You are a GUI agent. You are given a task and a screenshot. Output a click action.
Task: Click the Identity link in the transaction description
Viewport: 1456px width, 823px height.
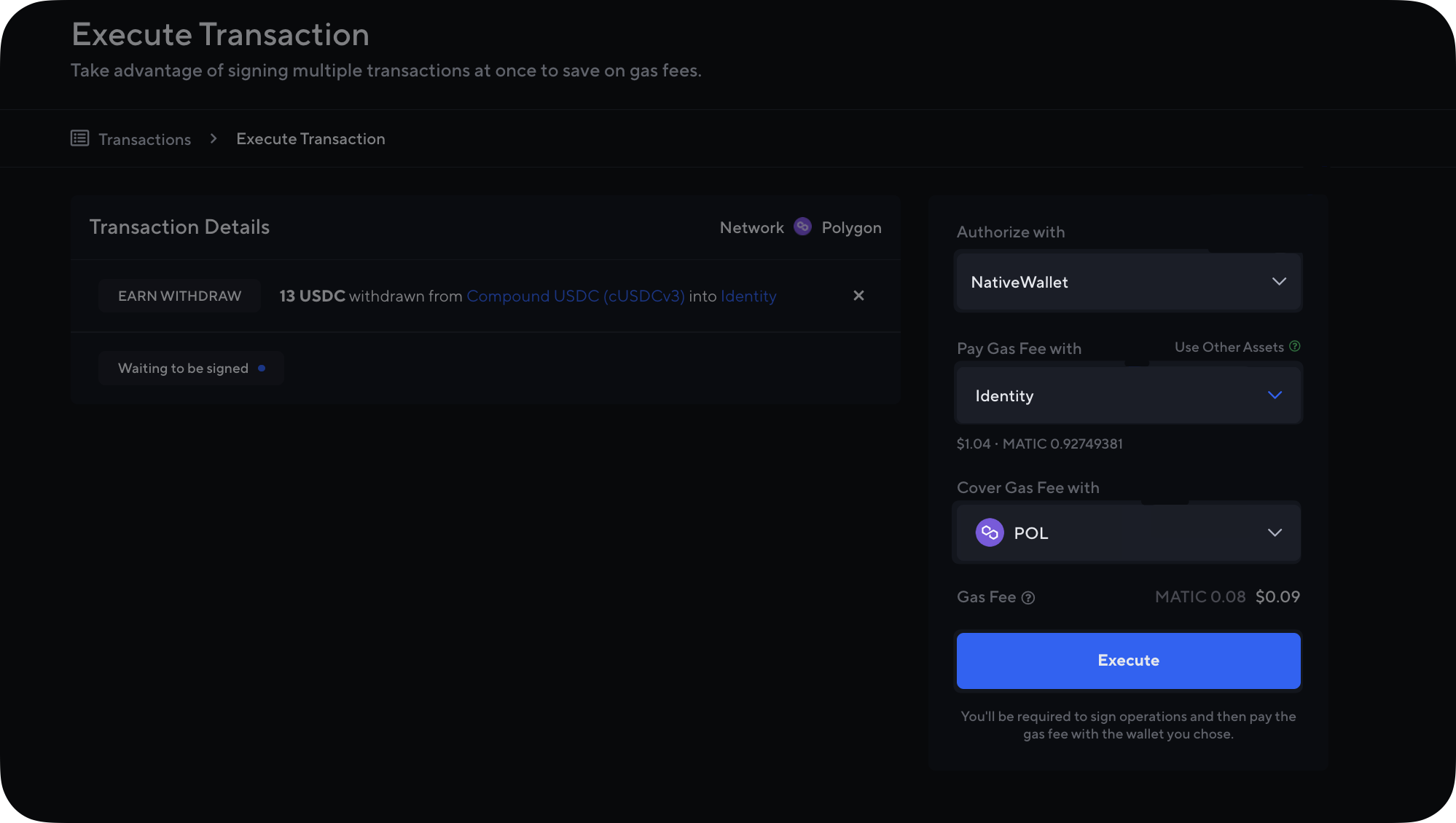coord(748,296)
